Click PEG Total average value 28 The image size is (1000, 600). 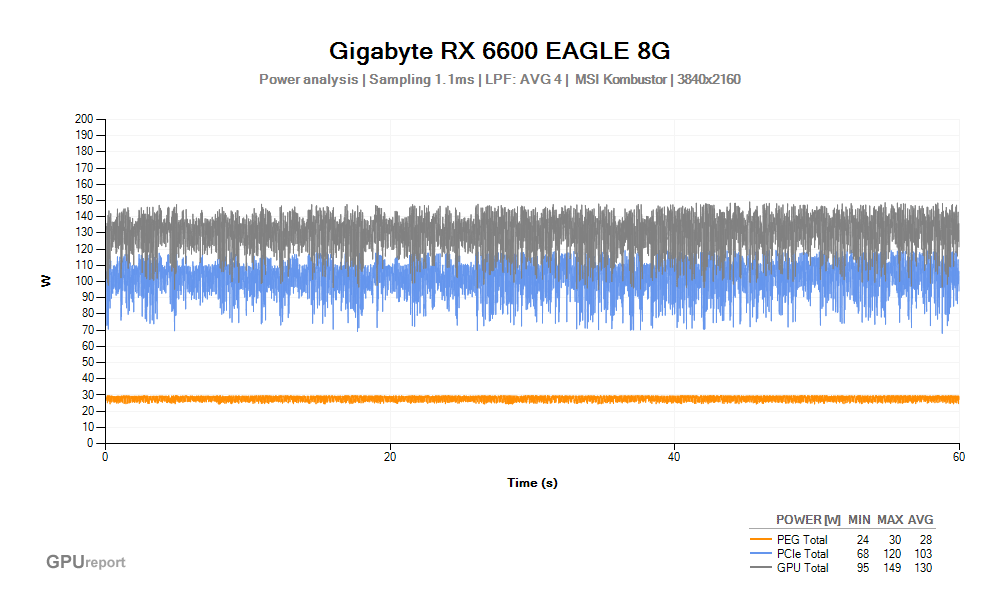click(926, 539)
